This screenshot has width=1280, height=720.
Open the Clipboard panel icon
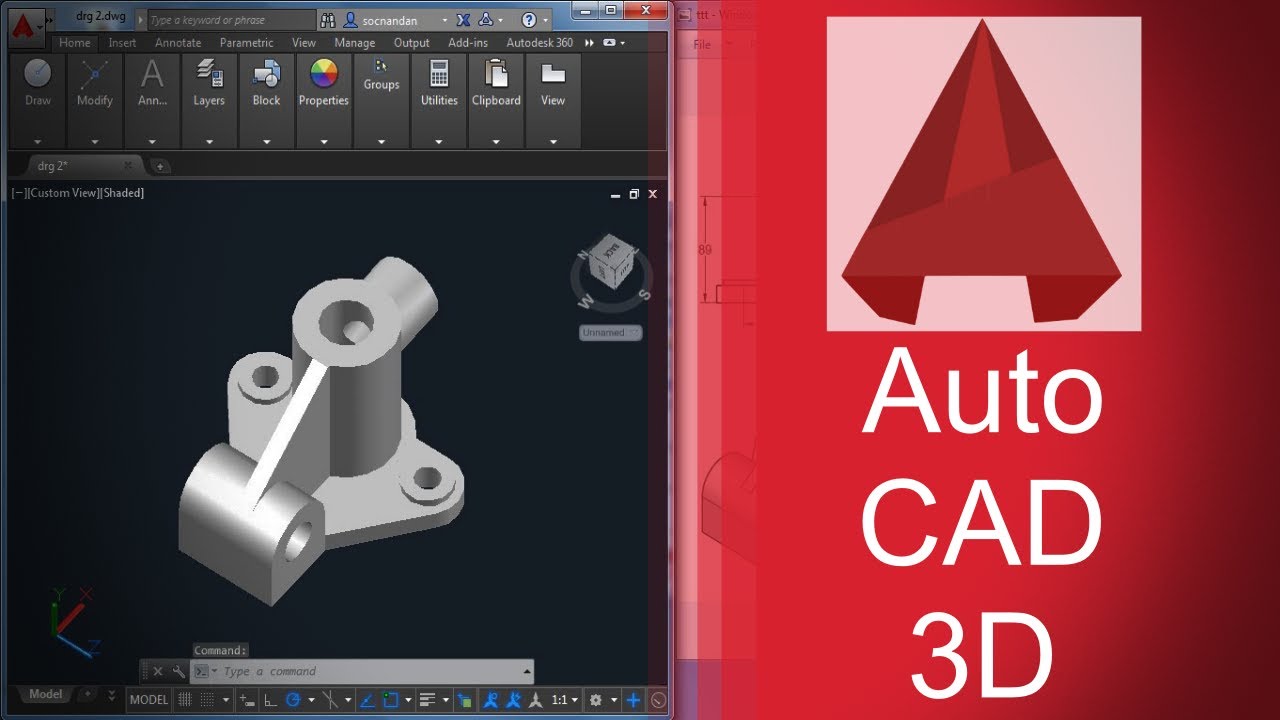[496, 73]
